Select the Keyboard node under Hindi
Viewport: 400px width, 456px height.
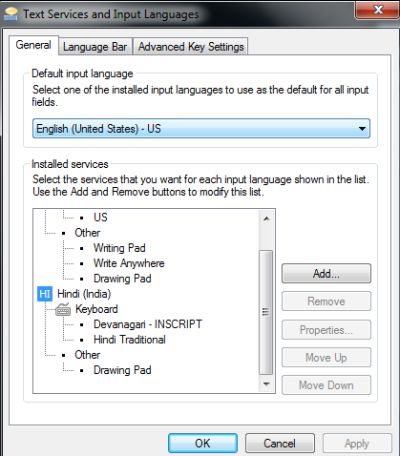point(96,309)
